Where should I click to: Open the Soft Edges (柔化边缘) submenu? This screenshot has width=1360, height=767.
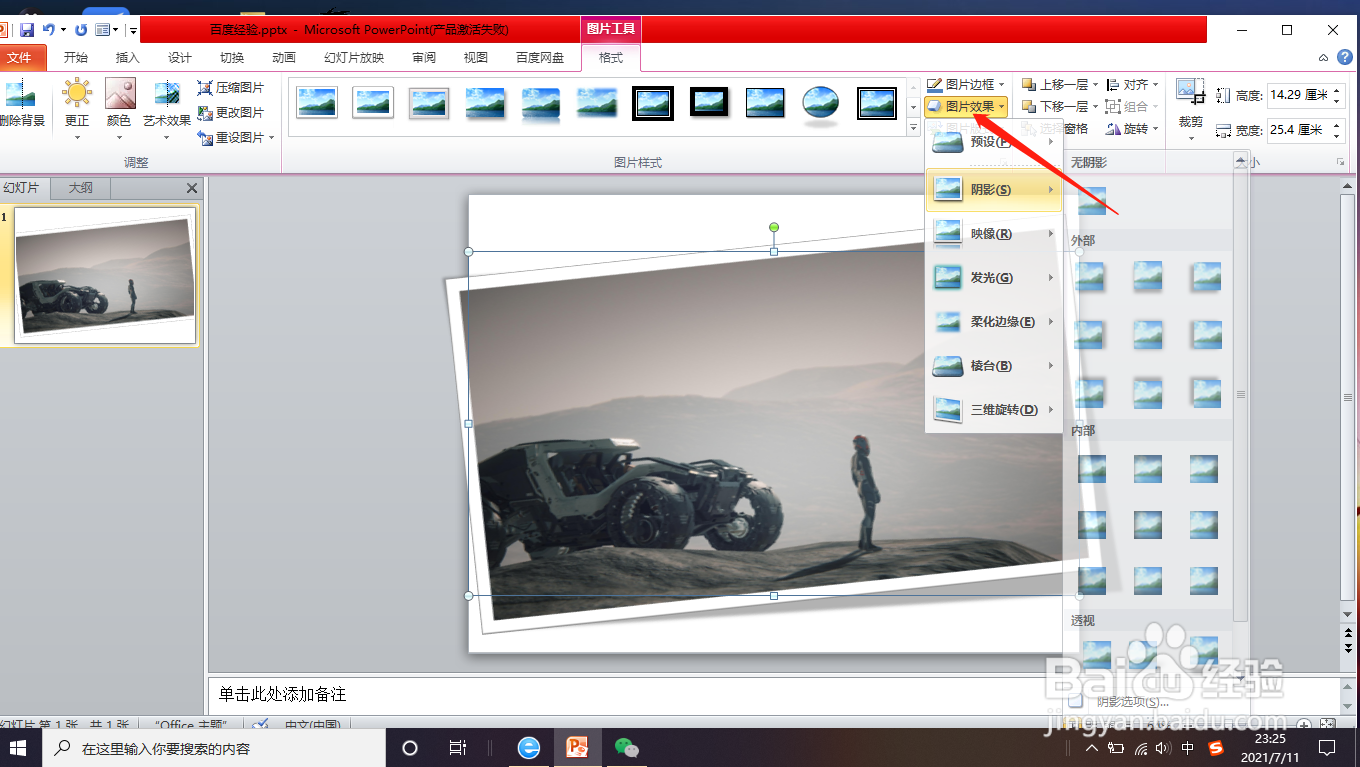click(994, 322)
